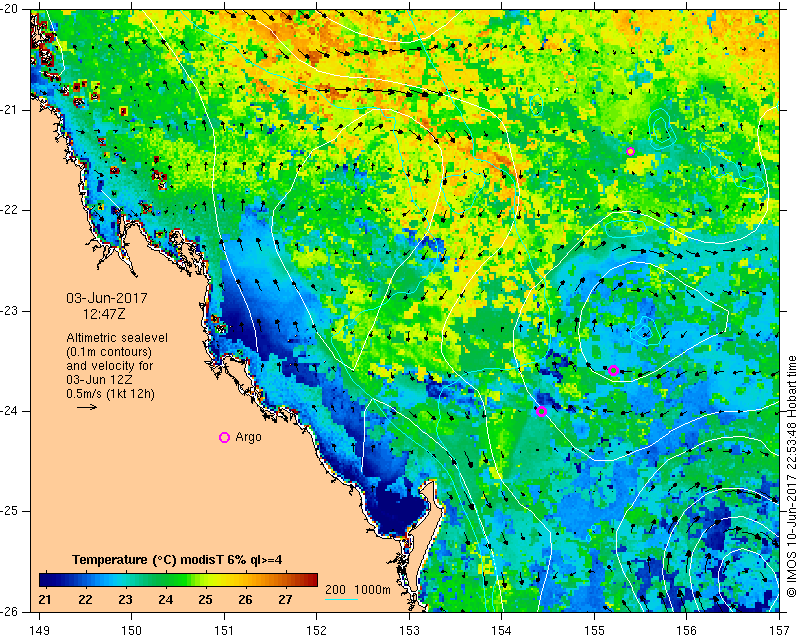Click the '156' longitude axis label
The image size is (800, 640).
pyautogui.click(x=687, y=631)
